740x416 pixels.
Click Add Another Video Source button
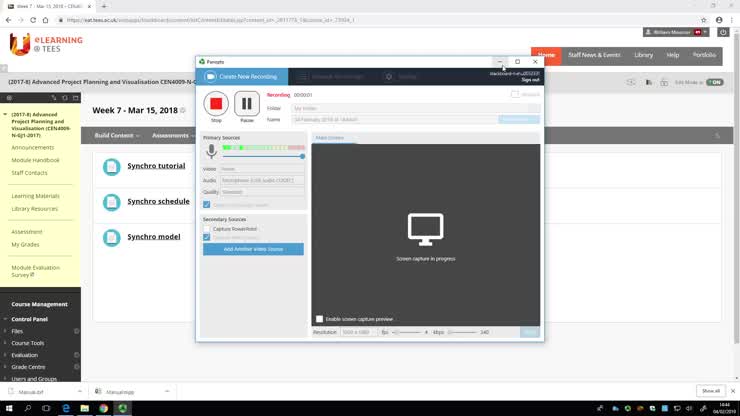click(x=253, y=248)
